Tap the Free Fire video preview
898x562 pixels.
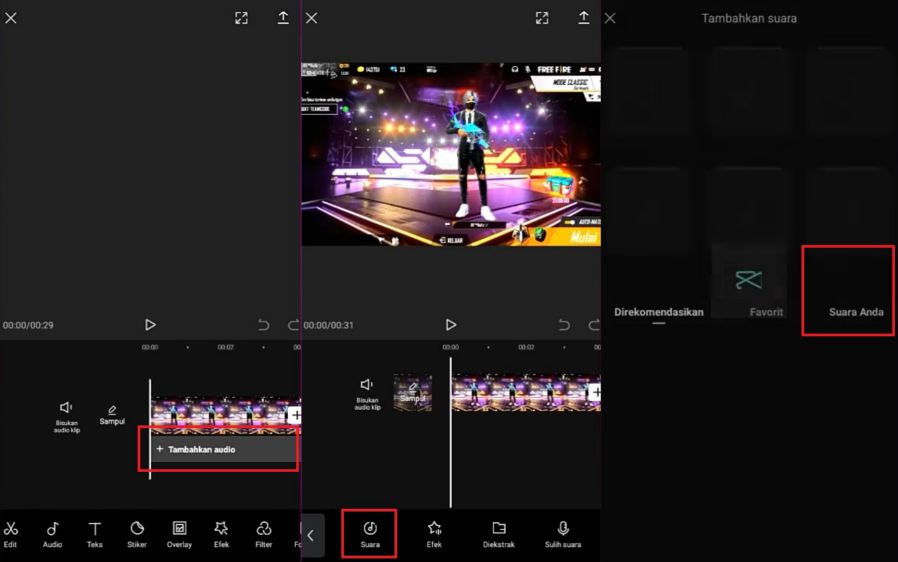pos(451,154)
